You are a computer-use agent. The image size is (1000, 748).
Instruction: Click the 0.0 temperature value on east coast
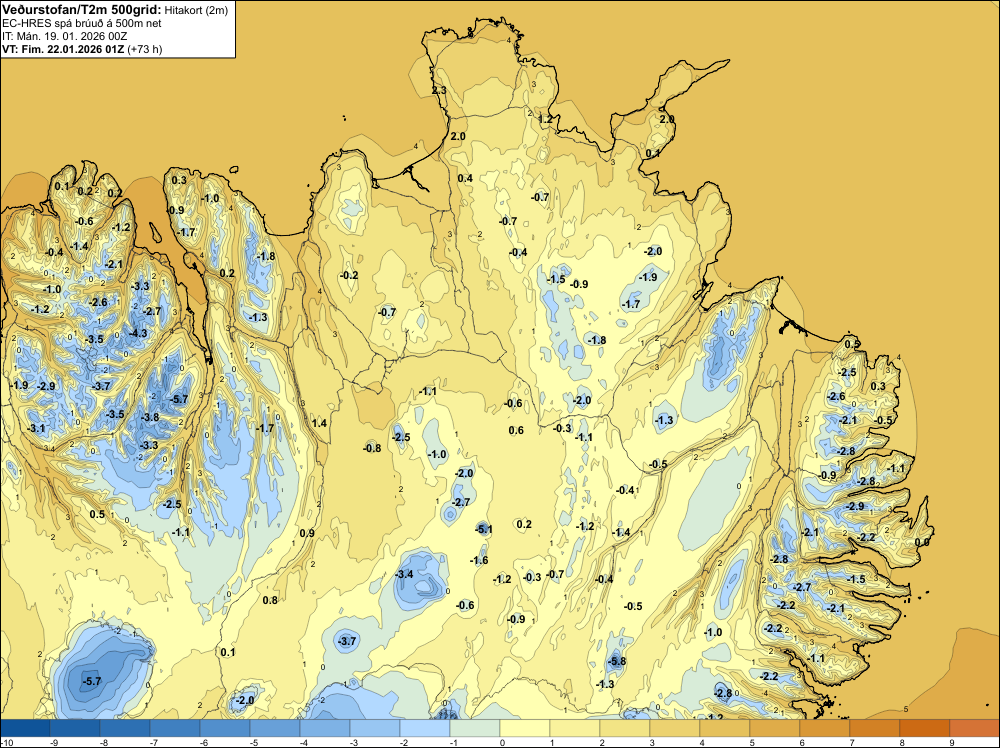pos(922,542)
